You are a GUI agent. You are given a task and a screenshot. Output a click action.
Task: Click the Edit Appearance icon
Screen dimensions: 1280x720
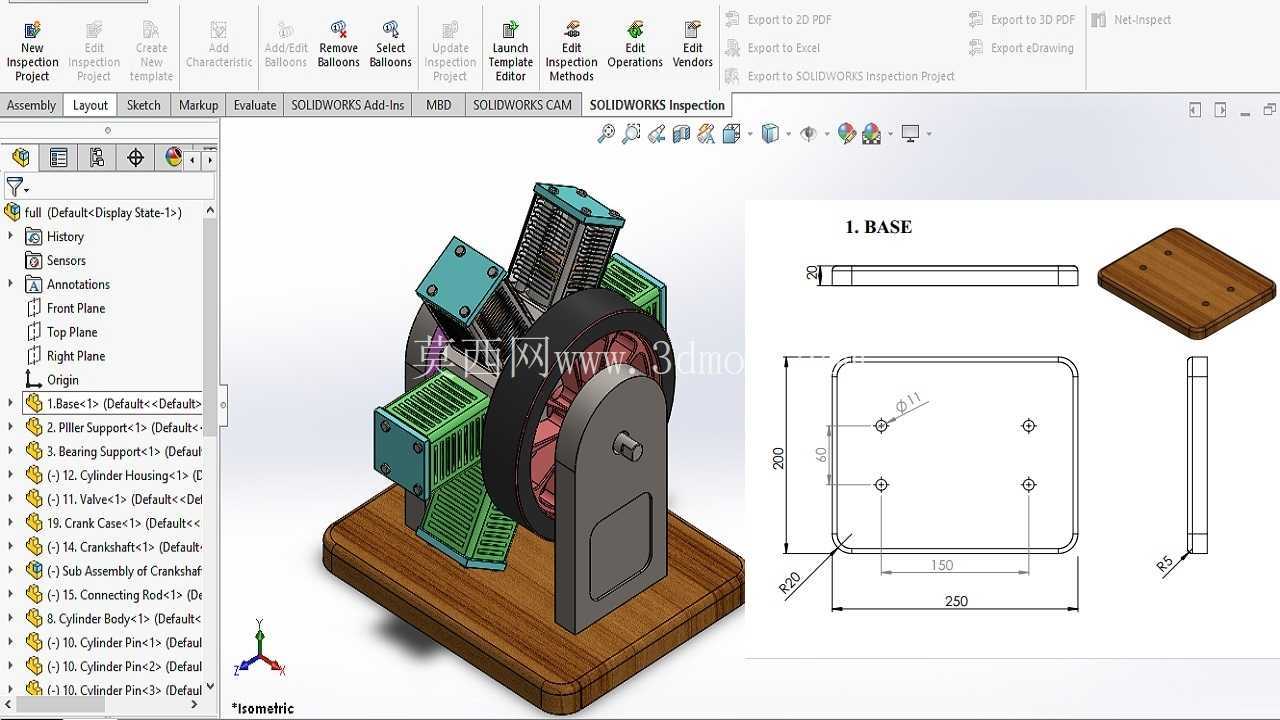pyautogui.click(x=846, y=133)
